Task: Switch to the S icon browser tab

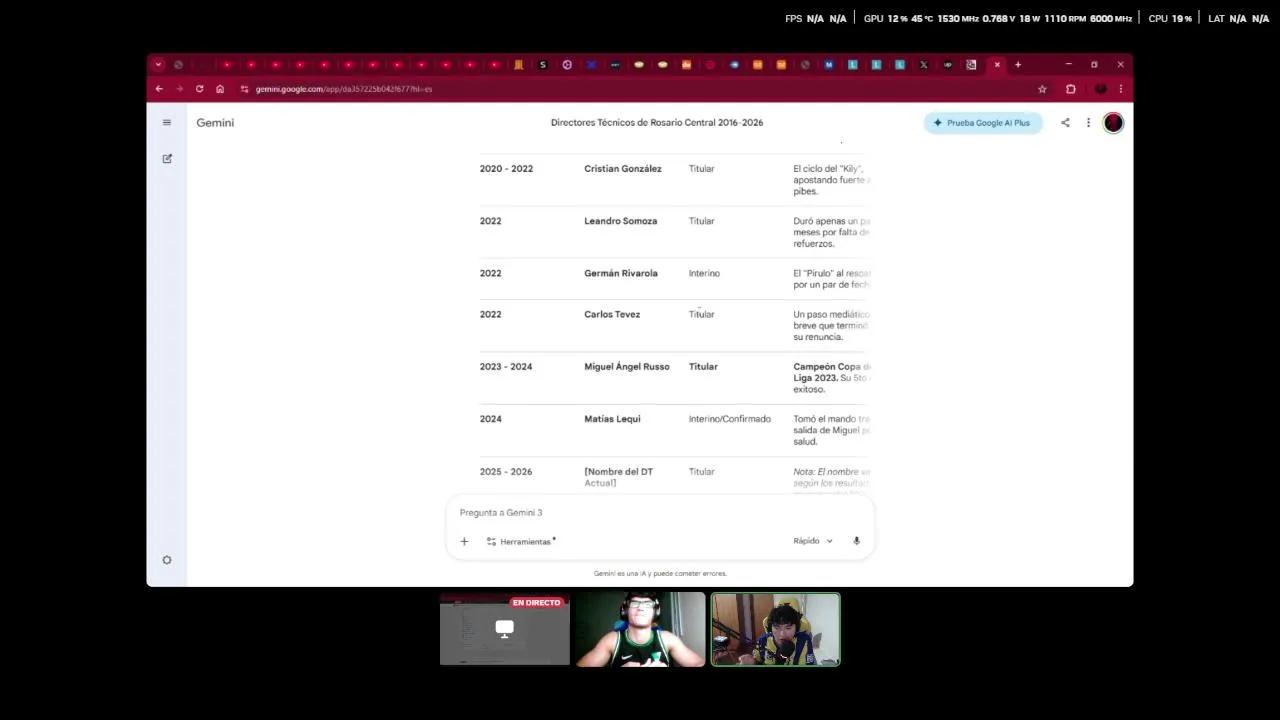Action: click(543, 65)
